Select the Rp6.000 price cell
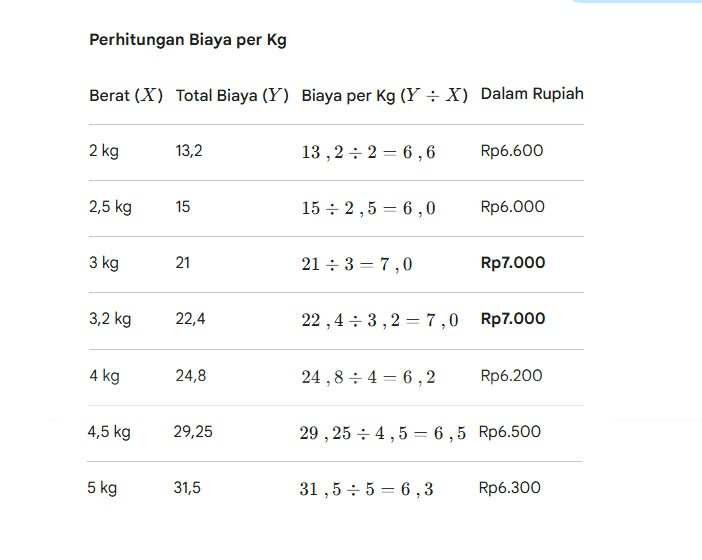Viewport: 702px width, 560px height. (513, 207)
